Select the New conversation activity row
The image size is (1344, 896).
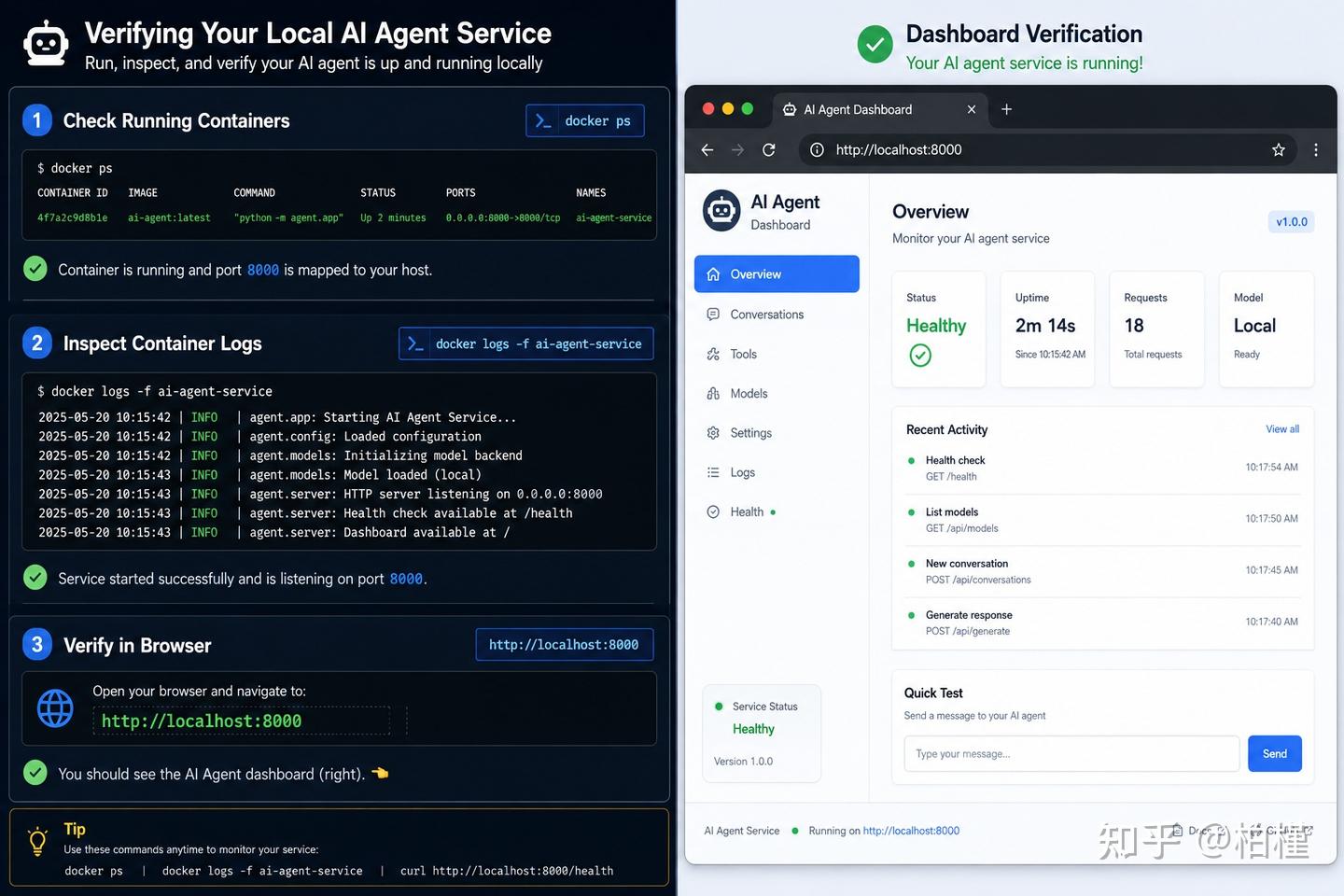tap(1102, 571)
